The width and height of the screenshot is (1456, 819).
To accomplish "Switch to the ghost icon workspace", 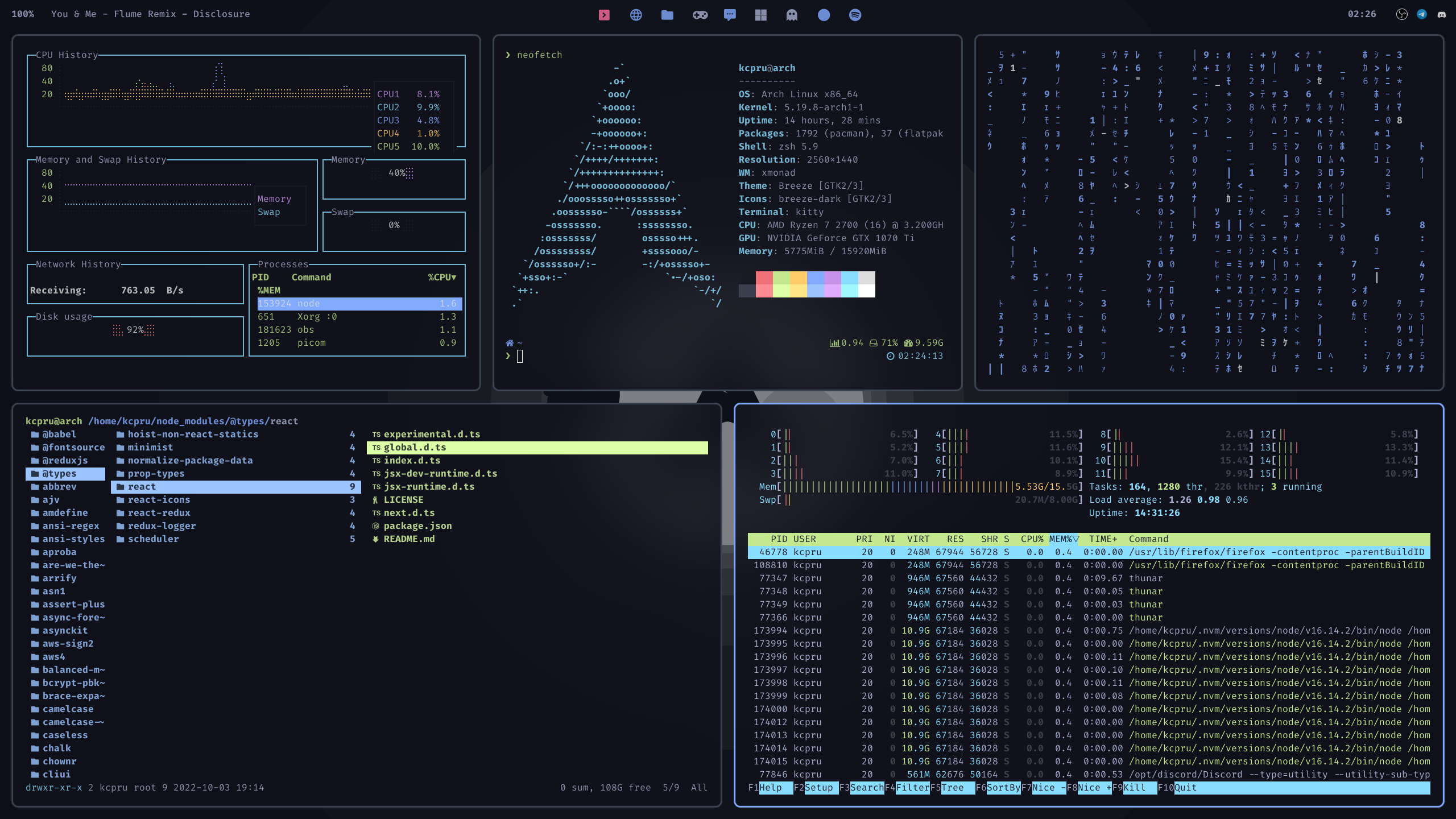I will (x=792, y=15).
